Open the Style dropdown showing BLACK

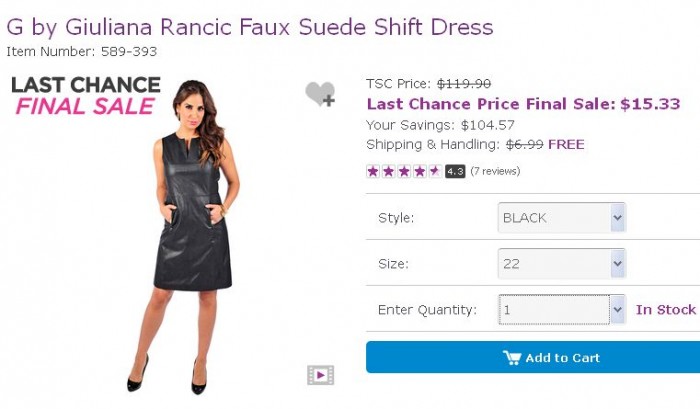coord(561,218)
